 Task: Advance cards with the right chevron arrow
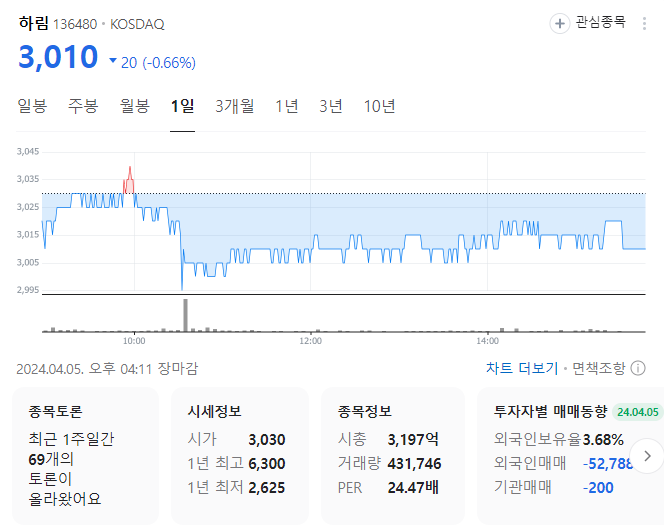(647, 456)
